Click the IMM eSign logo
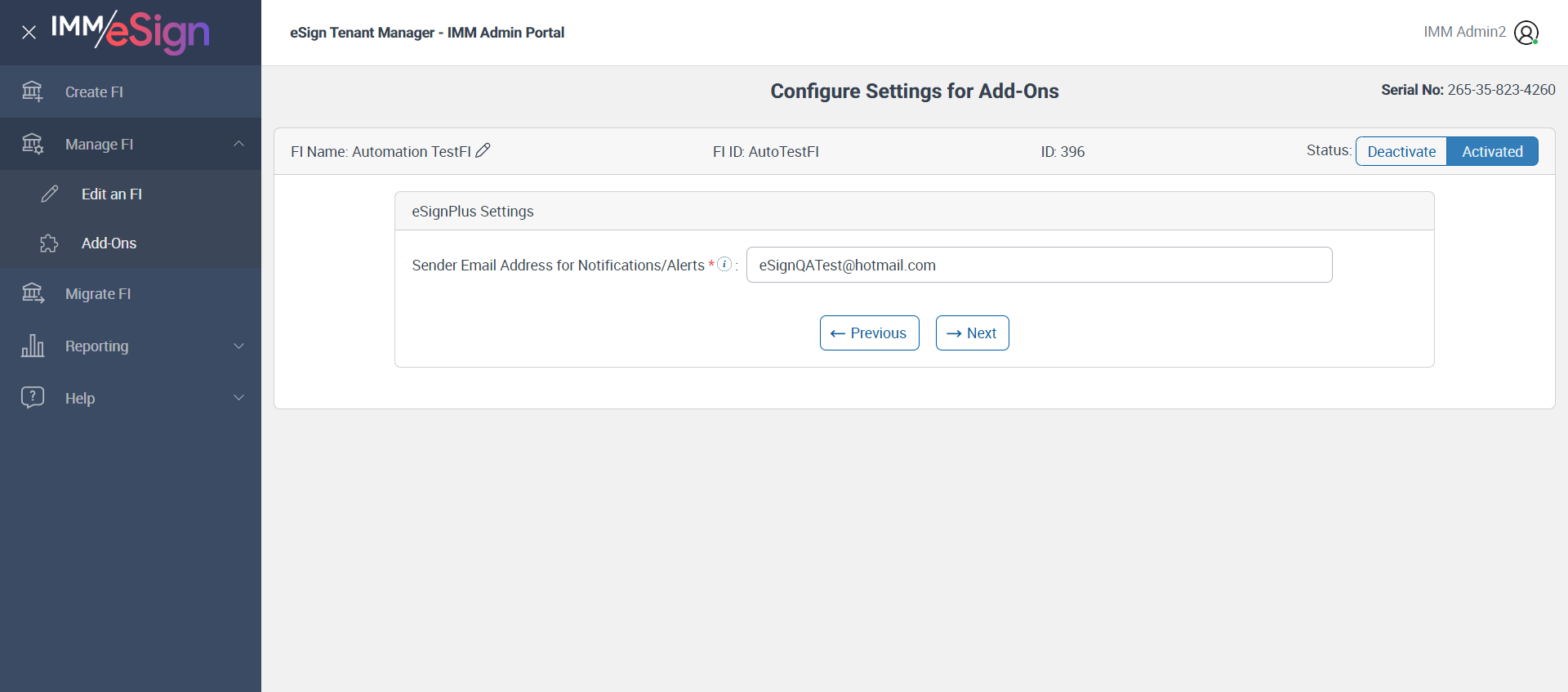Screen dimensions: 1568x692 click(131, 32)
